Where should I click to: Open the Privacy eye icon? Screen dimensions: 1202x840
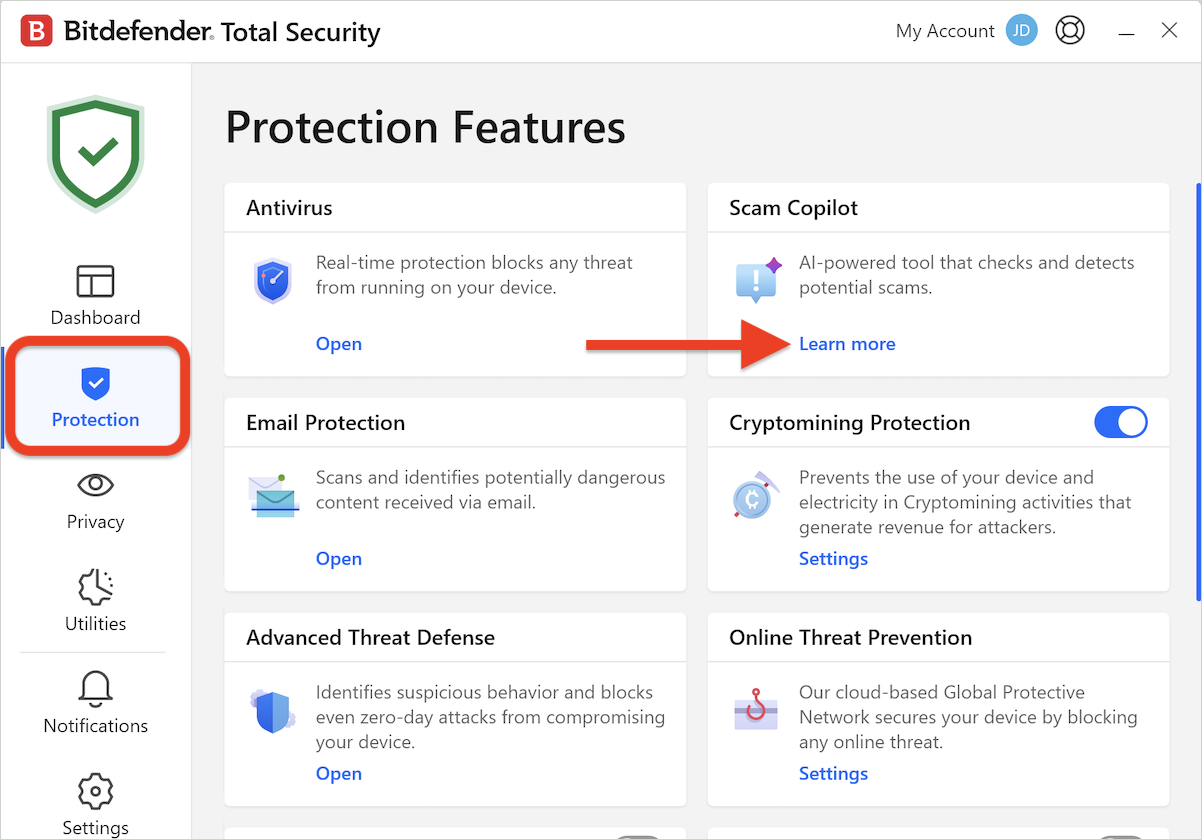tap(95, 485)
